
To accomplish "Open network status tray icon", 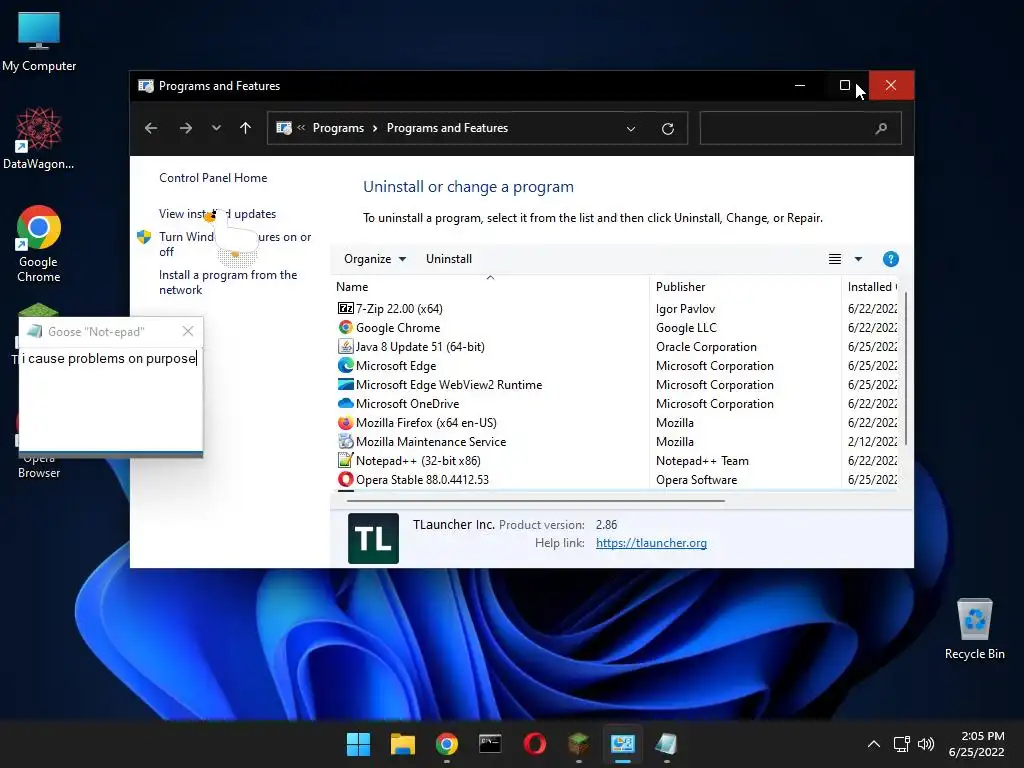I will 901,744.
